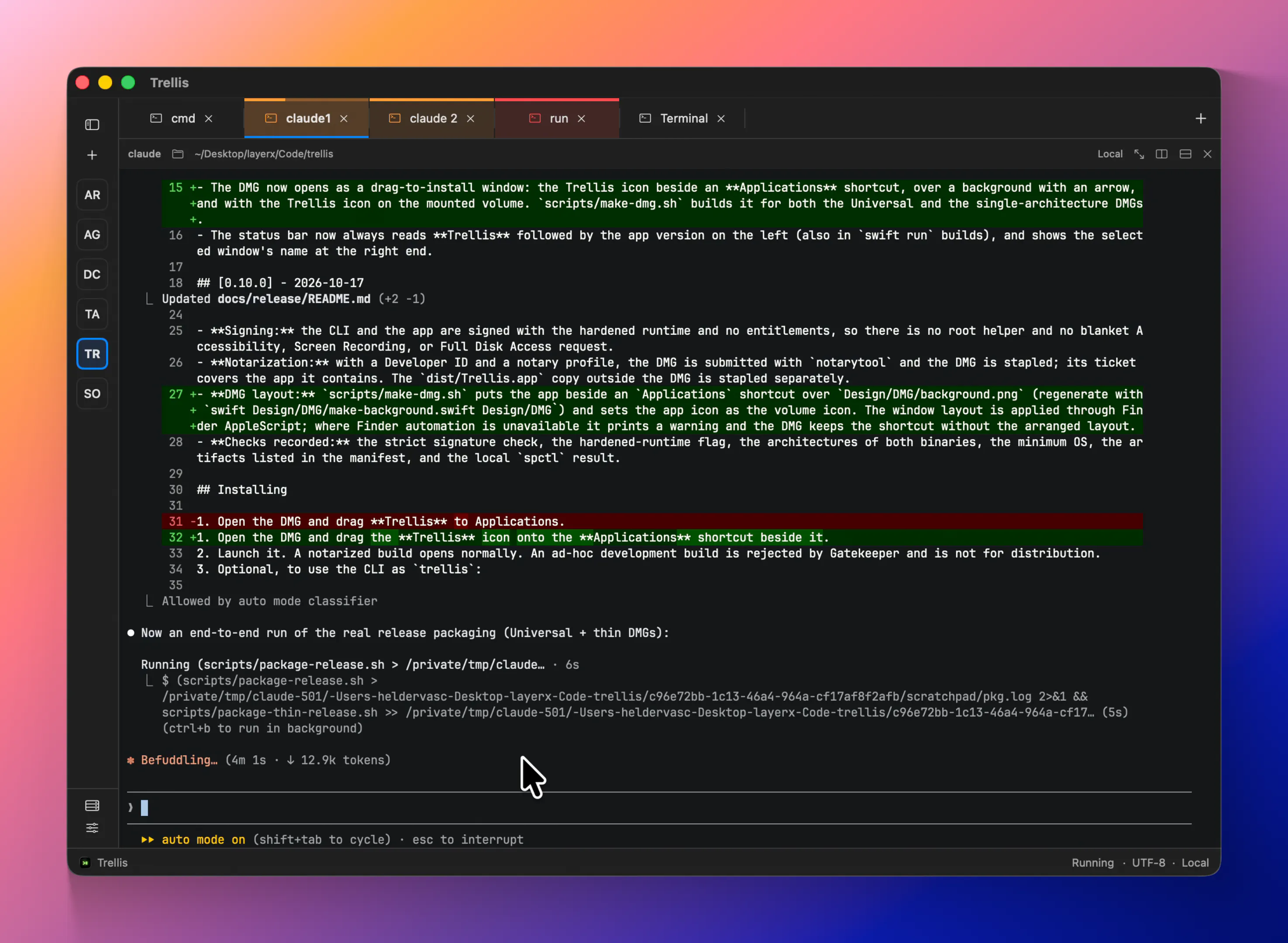
Task: Select the TR workspace badge
Action: pyautogui.click(x=92, y=354)
